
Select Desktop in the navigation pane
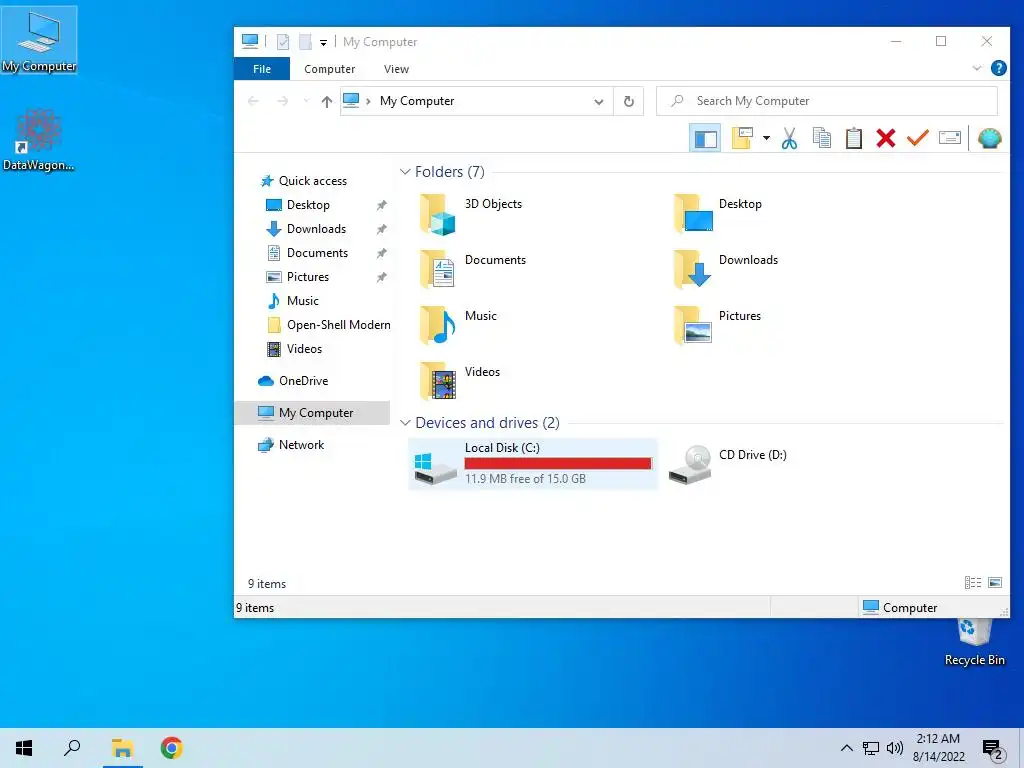(308, 205)
